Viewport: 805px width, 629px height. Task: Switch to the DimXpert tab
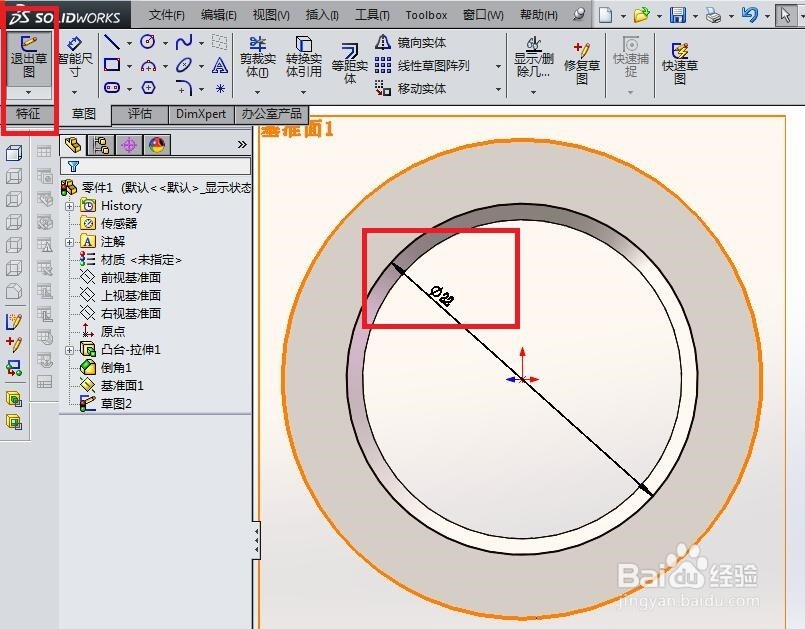point(201,113)
